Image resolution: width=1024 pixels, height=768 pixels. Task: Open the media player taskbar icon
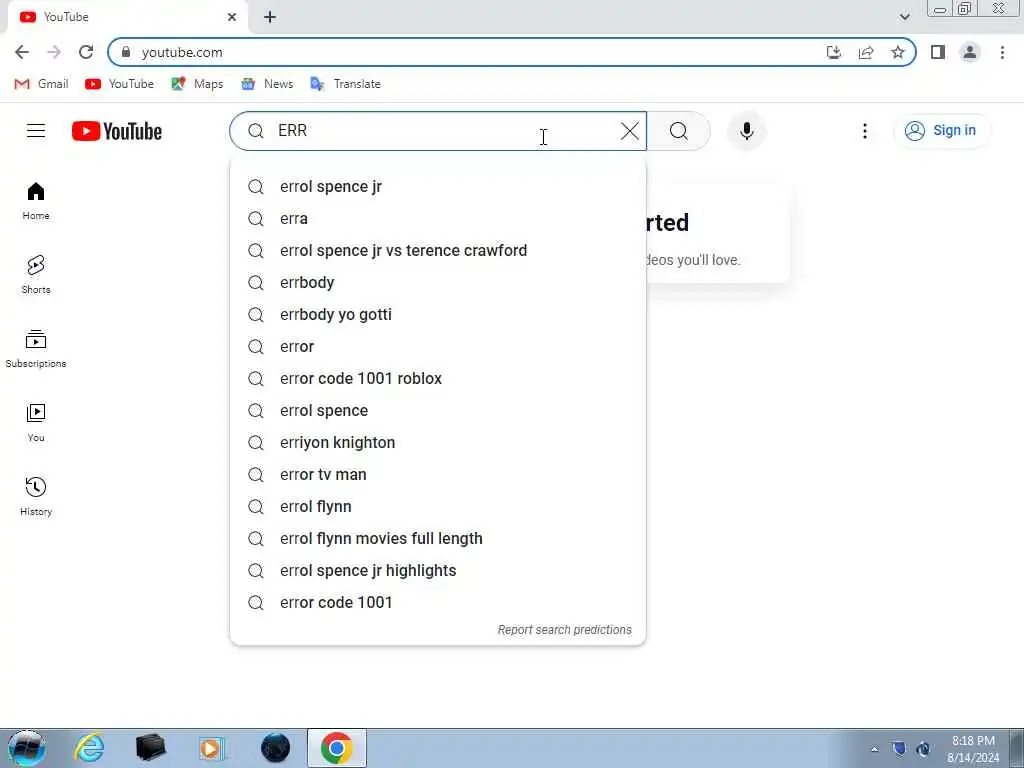[x=212, y=748]
